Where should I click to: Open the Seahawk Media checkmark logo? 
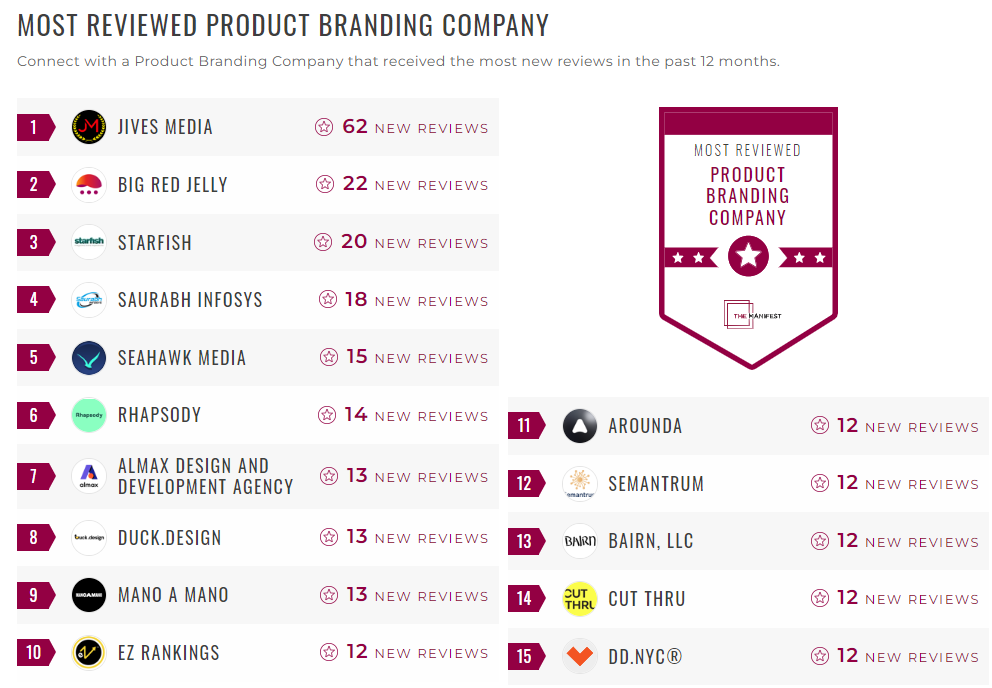tap(89, 357)
